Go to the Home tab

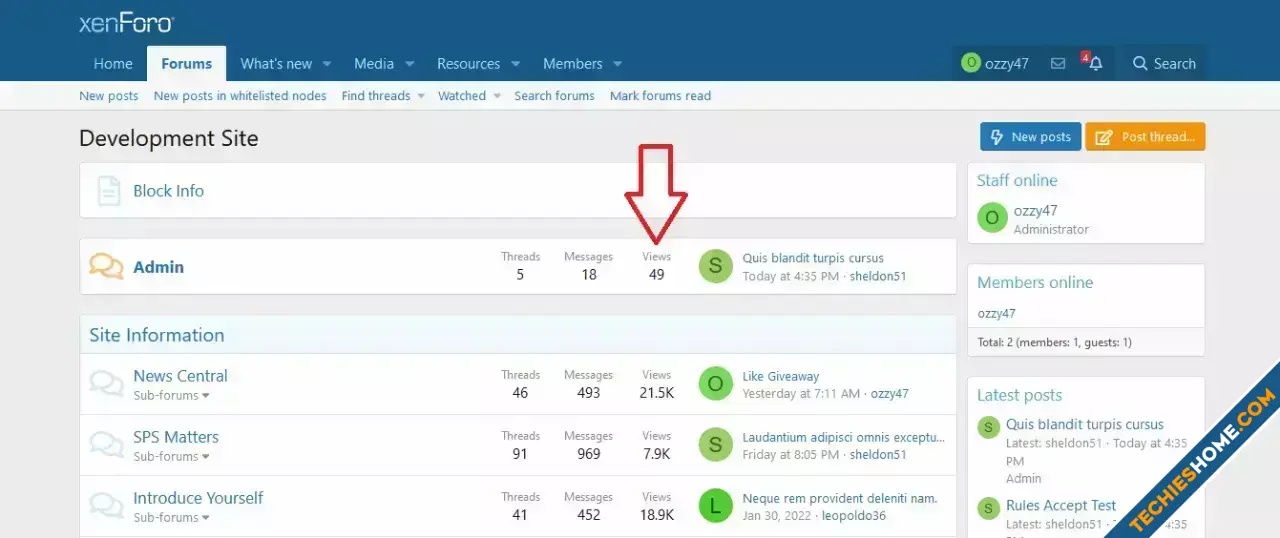pos(113,63)
